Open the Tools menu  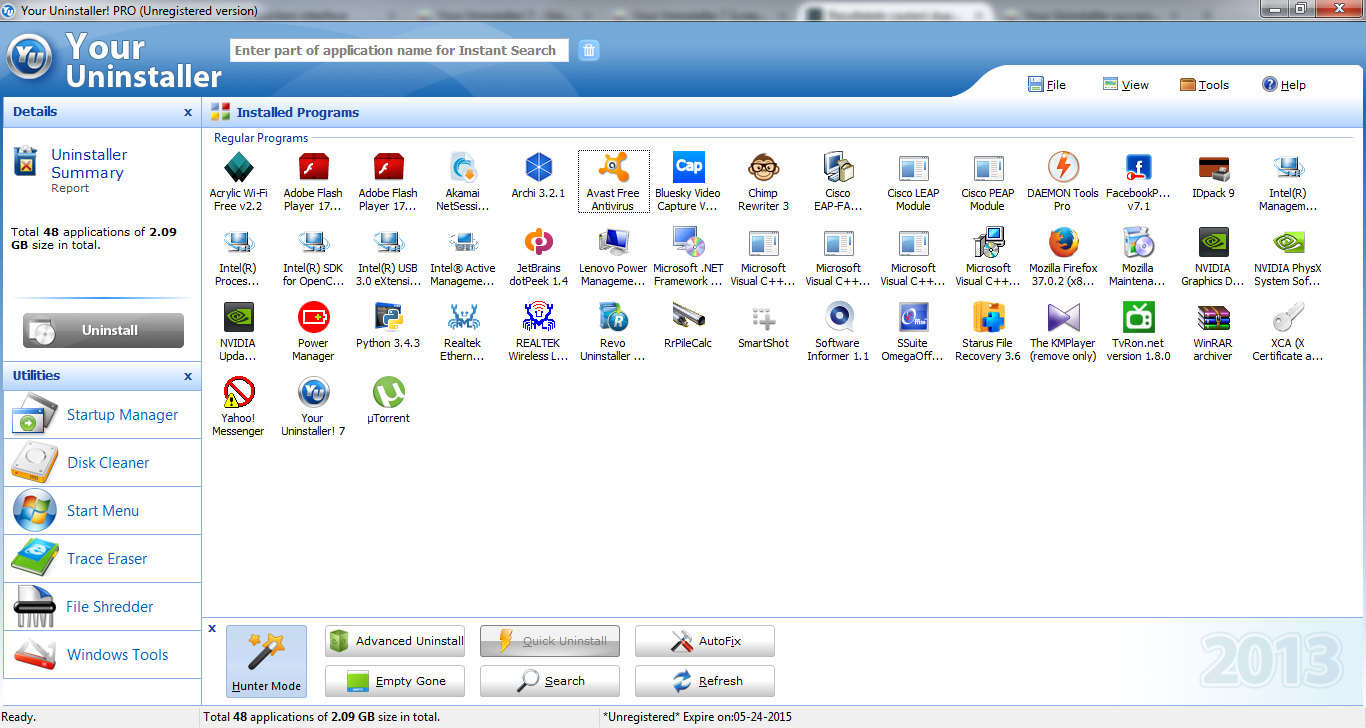tap(1204, 85)
